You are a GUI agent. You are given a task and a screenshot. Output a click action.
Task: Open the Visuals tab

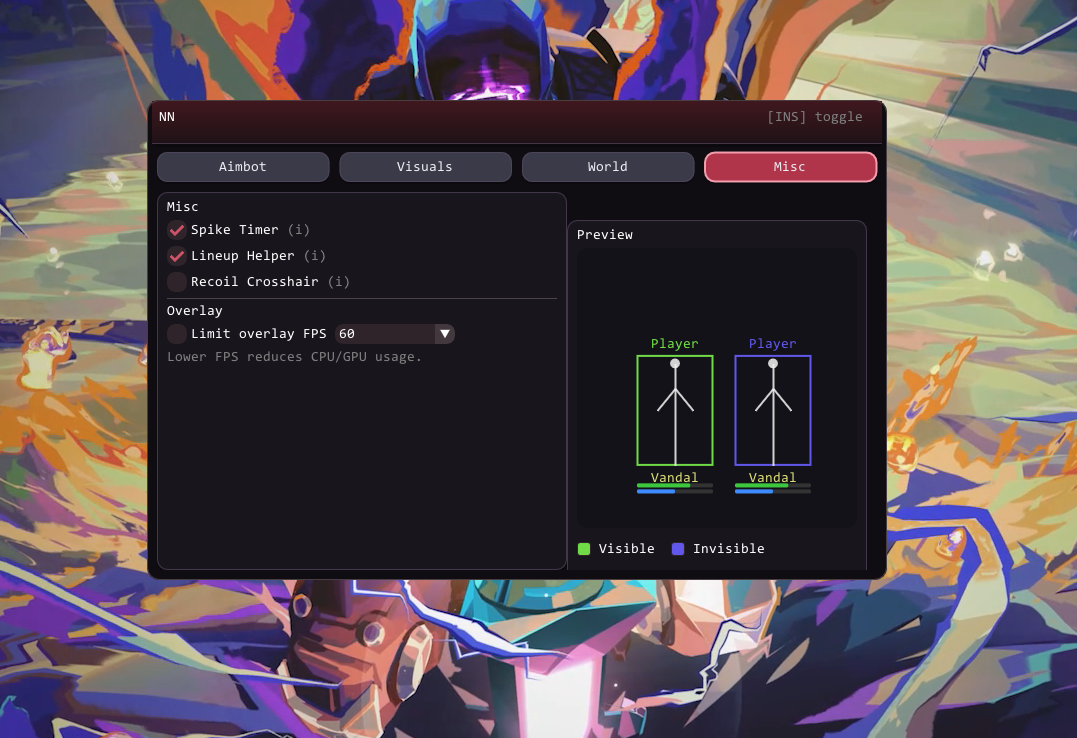click(425, 167)
